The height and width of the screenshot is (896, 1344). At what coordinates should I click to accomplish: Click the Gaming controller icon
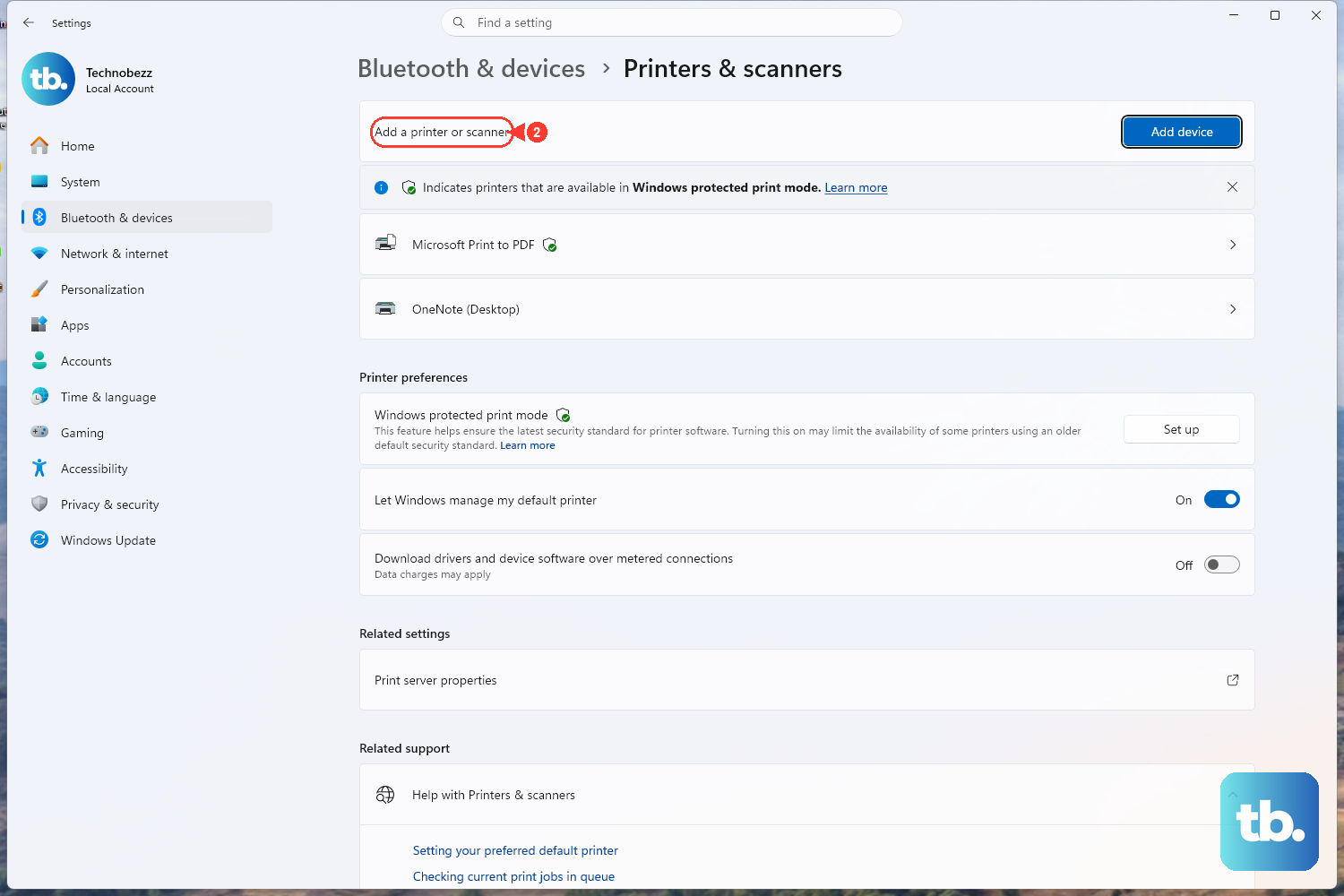39,432
